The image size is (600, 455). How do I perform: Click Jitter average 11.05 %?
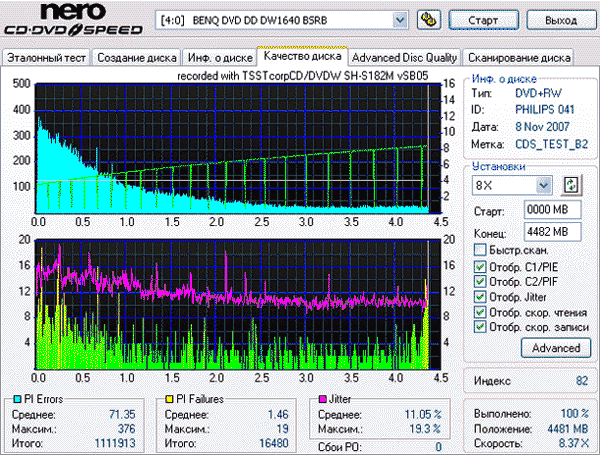pos(423,414)
